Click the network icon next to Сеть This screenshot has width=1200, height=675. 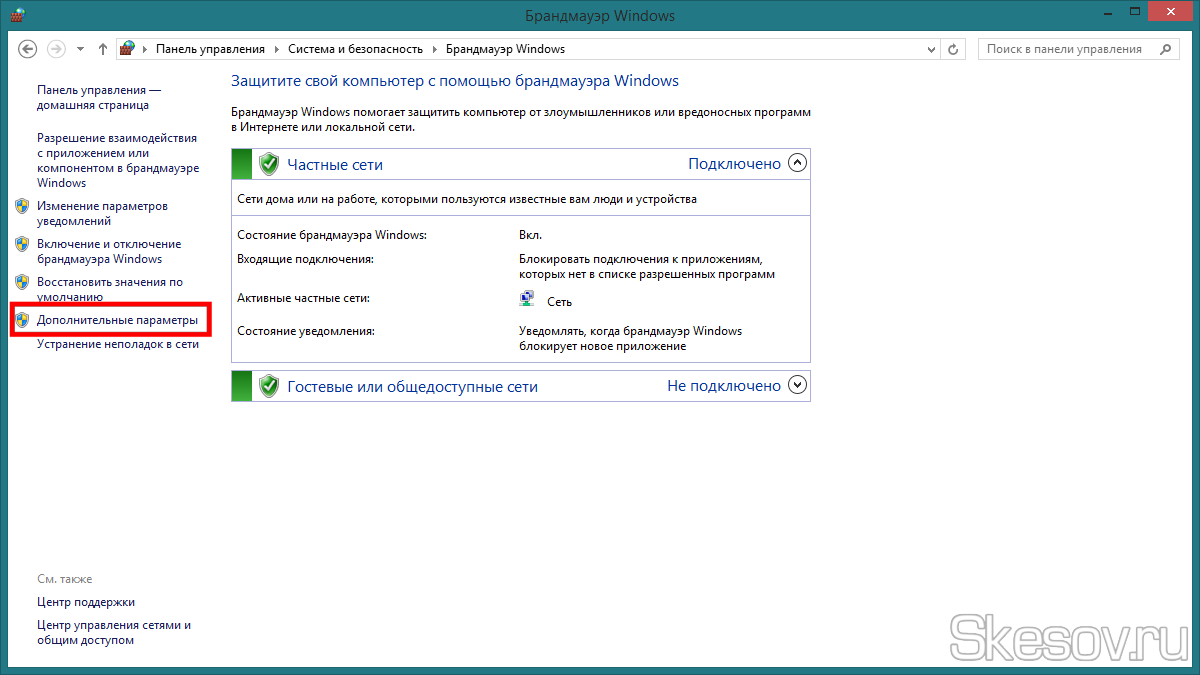click(527, 299)
